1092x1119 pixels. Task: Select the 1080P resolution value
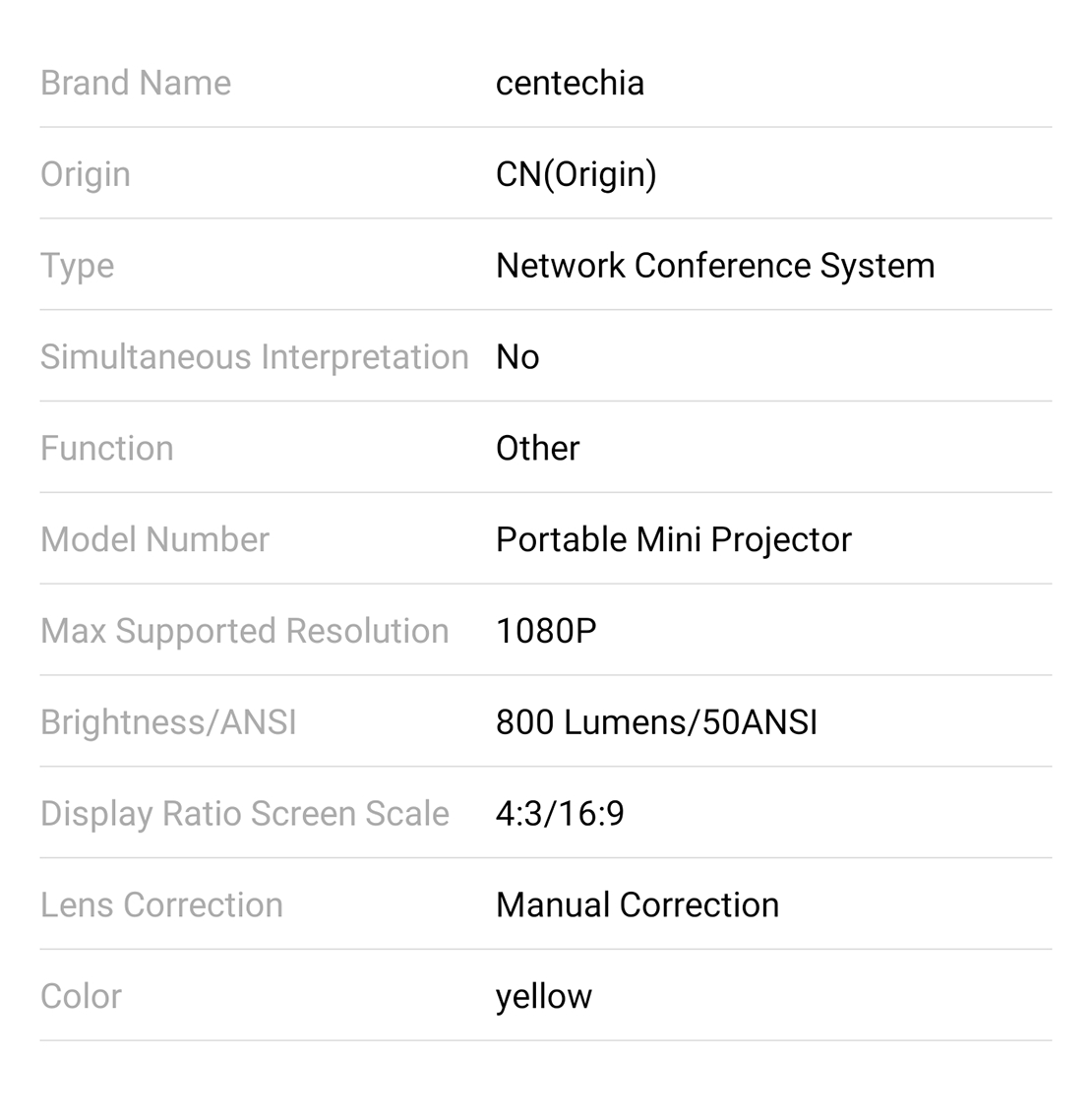546,631
